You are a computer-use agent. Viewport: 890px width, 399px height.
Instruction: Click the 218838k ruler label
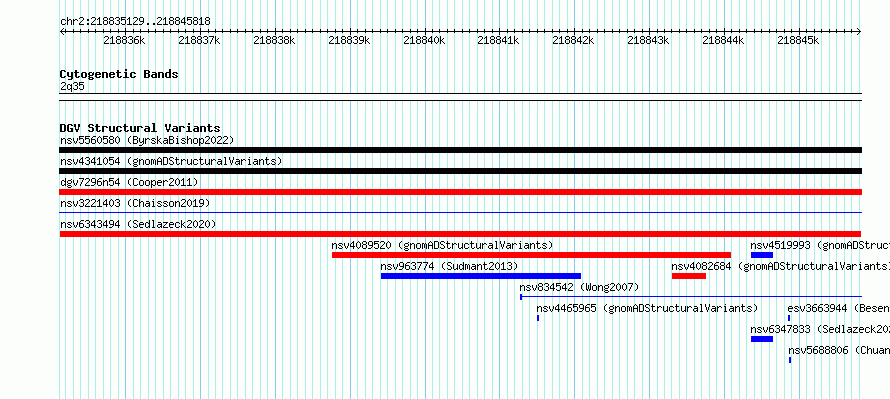pos(274,40)
